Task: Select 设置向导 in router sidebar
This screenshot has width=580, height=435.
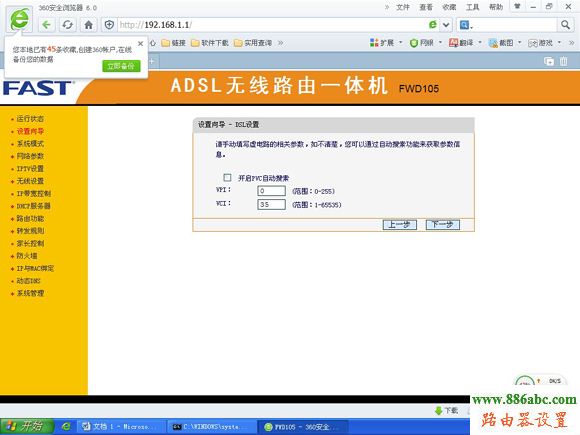Action: (30, 131)
